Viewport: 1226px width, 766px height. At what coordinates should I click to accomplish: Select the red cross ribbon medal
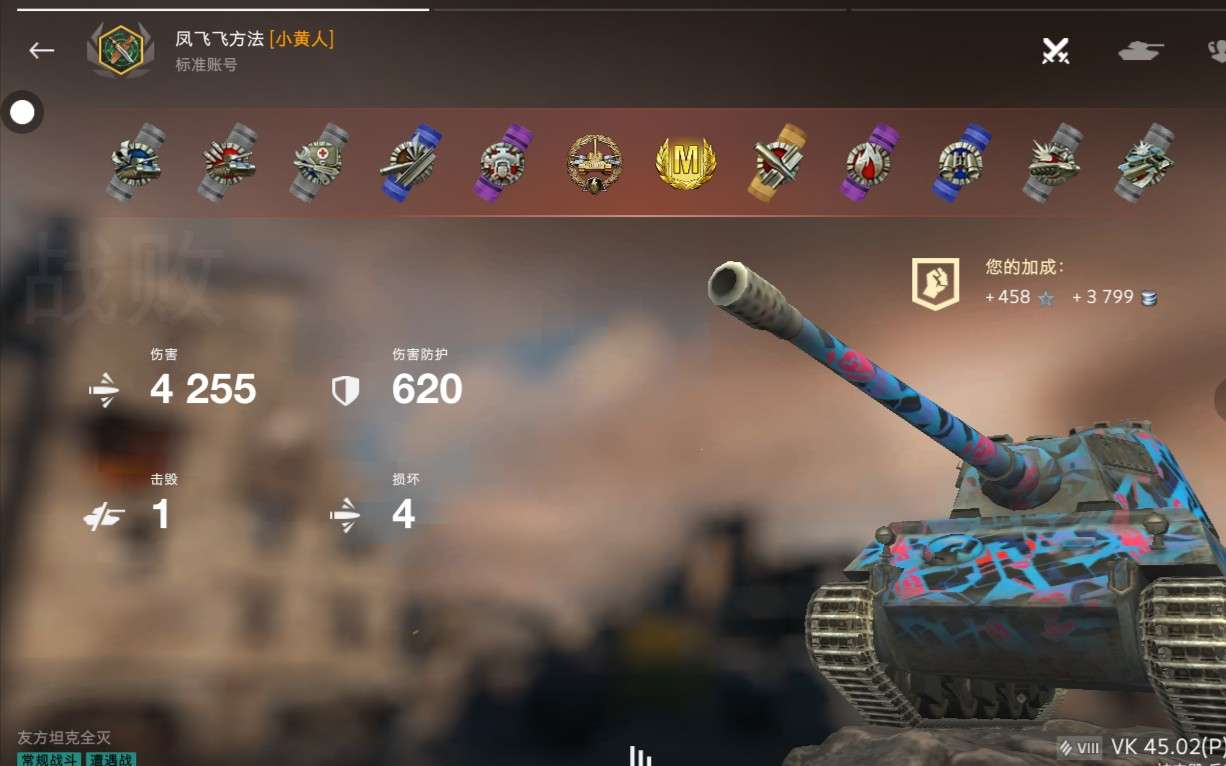tap(320, 162)
